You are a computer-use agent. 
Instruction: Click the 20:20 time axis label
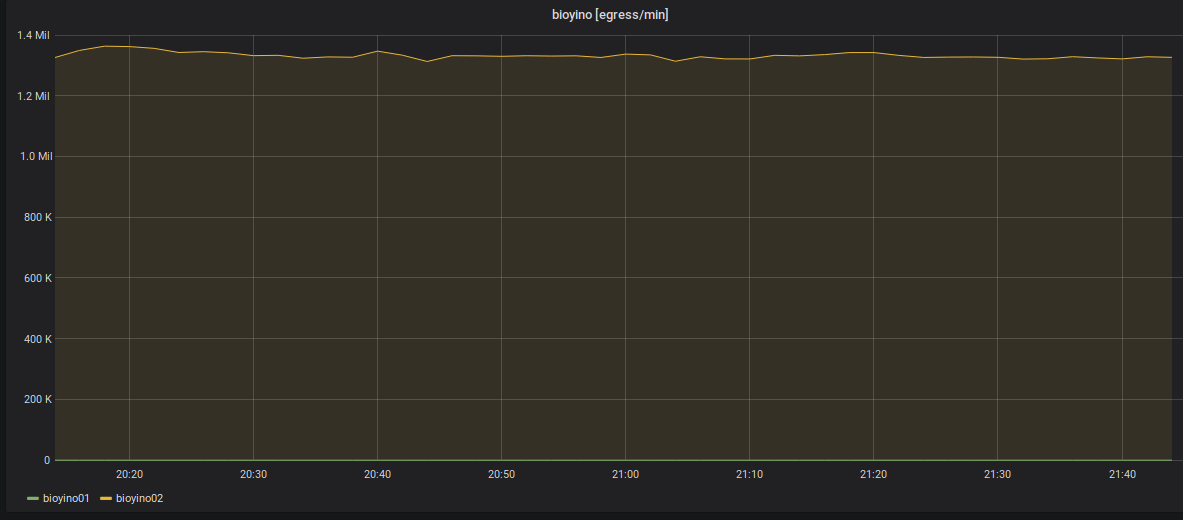129,474
